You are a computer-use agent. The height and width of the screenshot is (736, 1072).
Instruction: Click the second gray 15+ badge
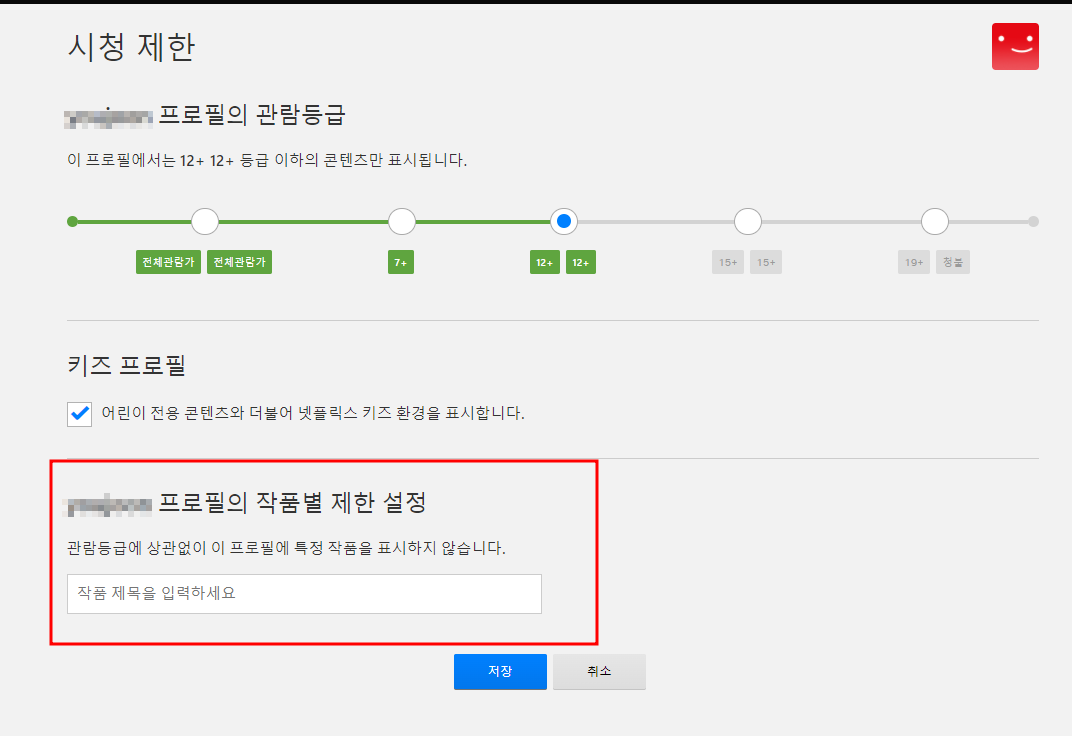[766, 261]
